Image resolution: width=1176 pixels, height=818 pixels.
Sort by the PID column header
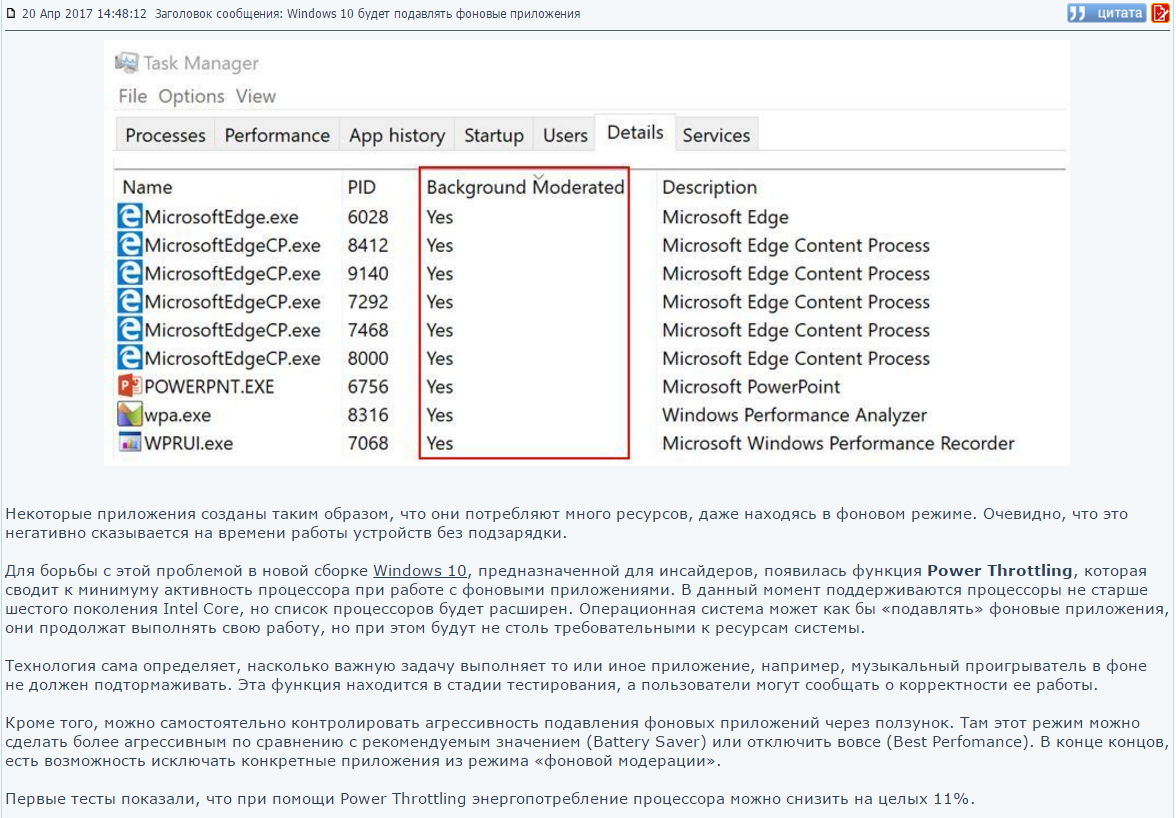tap(362, 187)
